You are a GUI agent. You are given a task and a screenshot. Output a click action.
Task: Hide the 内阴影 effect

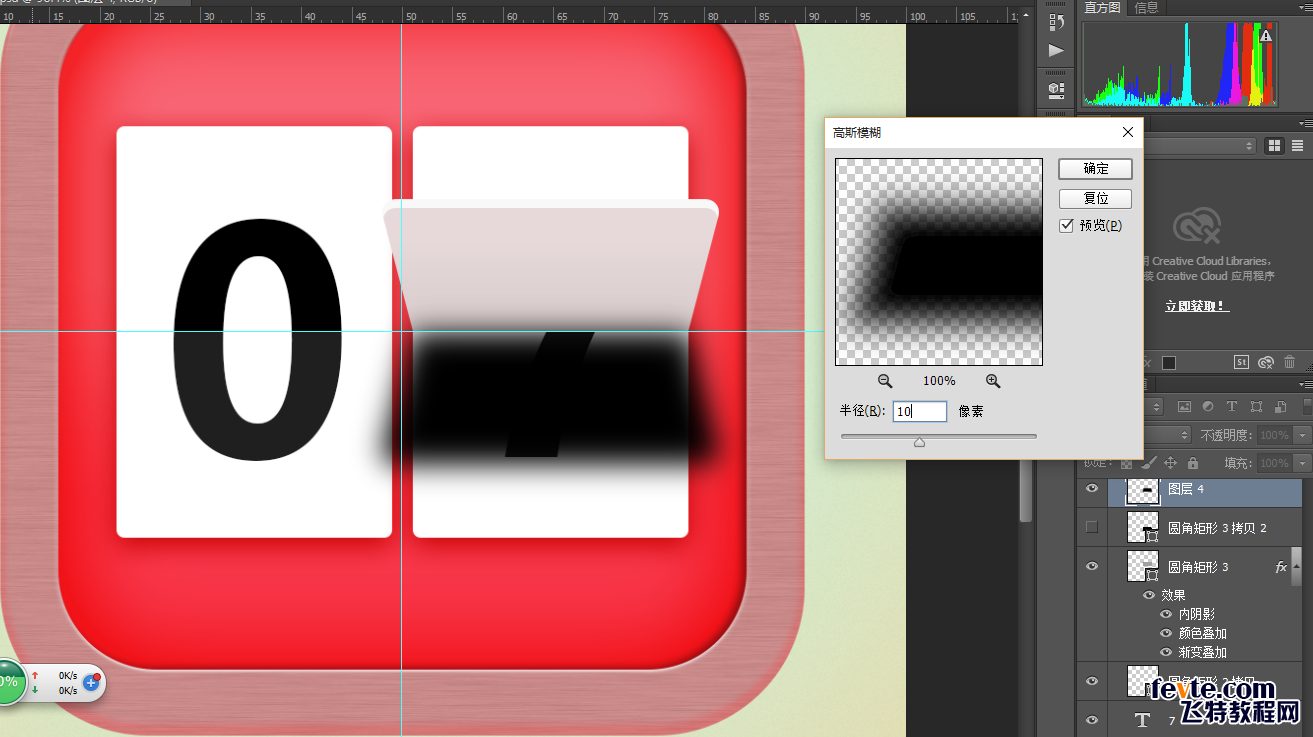(x=1166, y=614)
